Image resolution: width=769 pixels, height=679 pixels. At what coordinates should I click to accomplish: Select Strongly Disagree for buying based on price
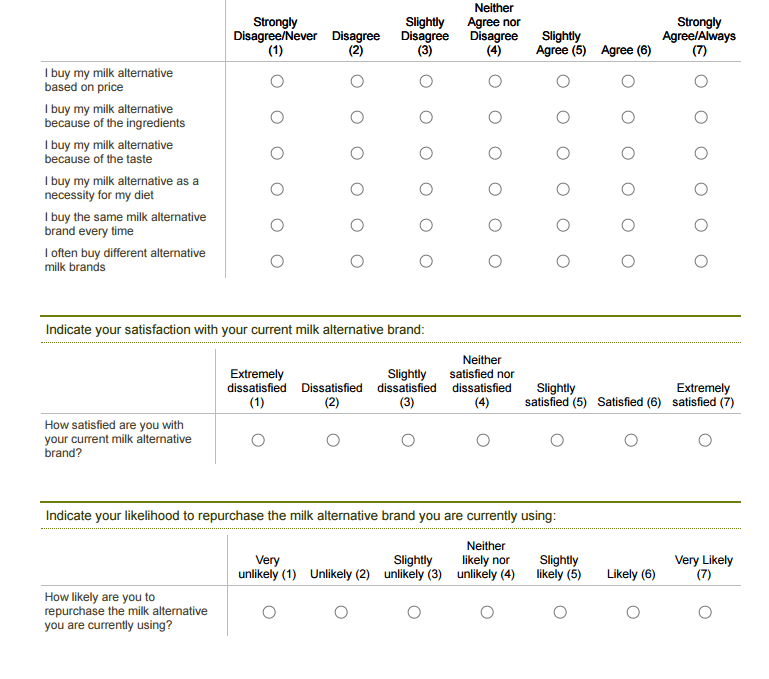tap(276, 81)
